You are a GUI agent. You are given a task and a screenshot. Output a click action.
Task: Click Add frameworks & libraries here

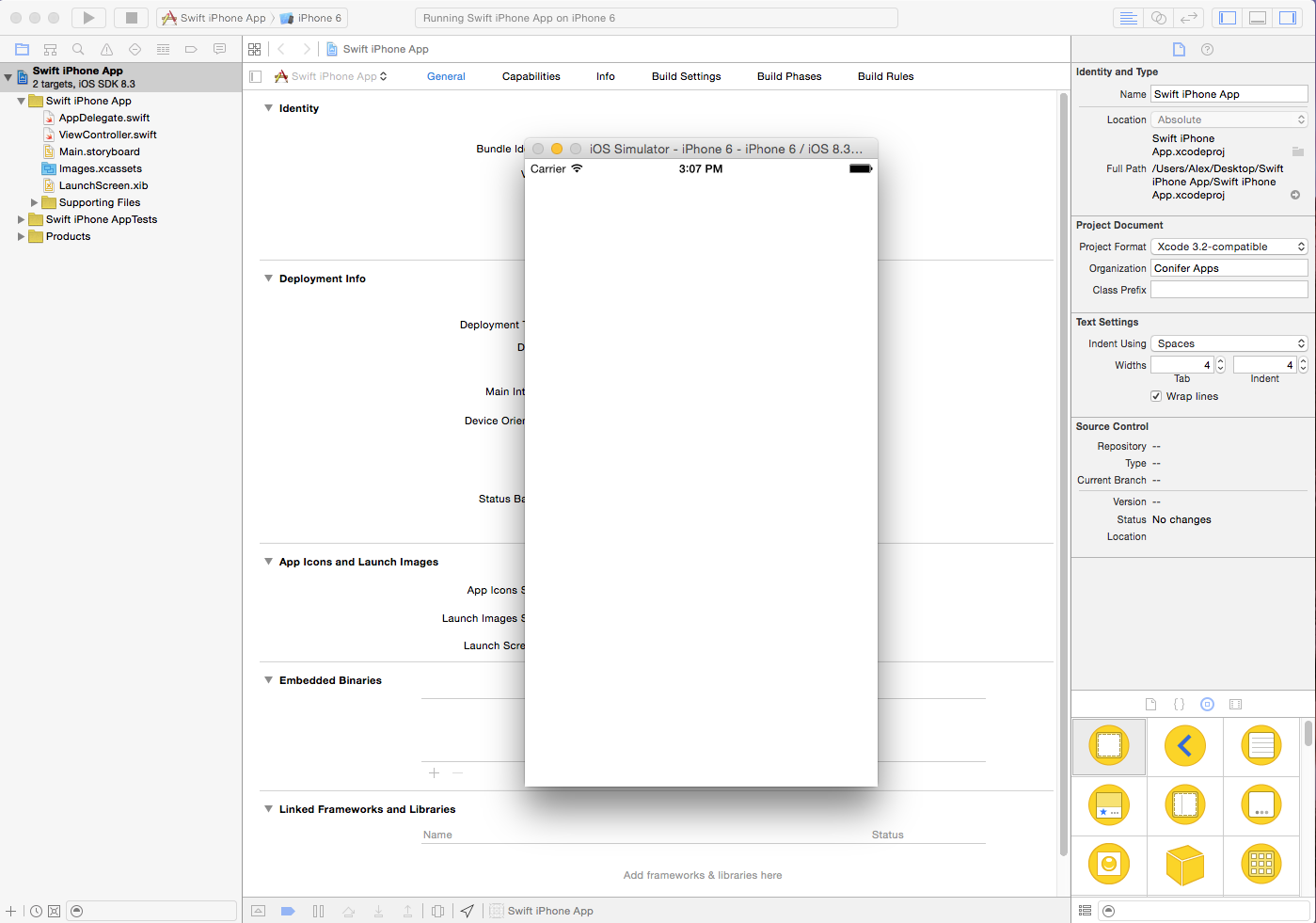[704, 875]
